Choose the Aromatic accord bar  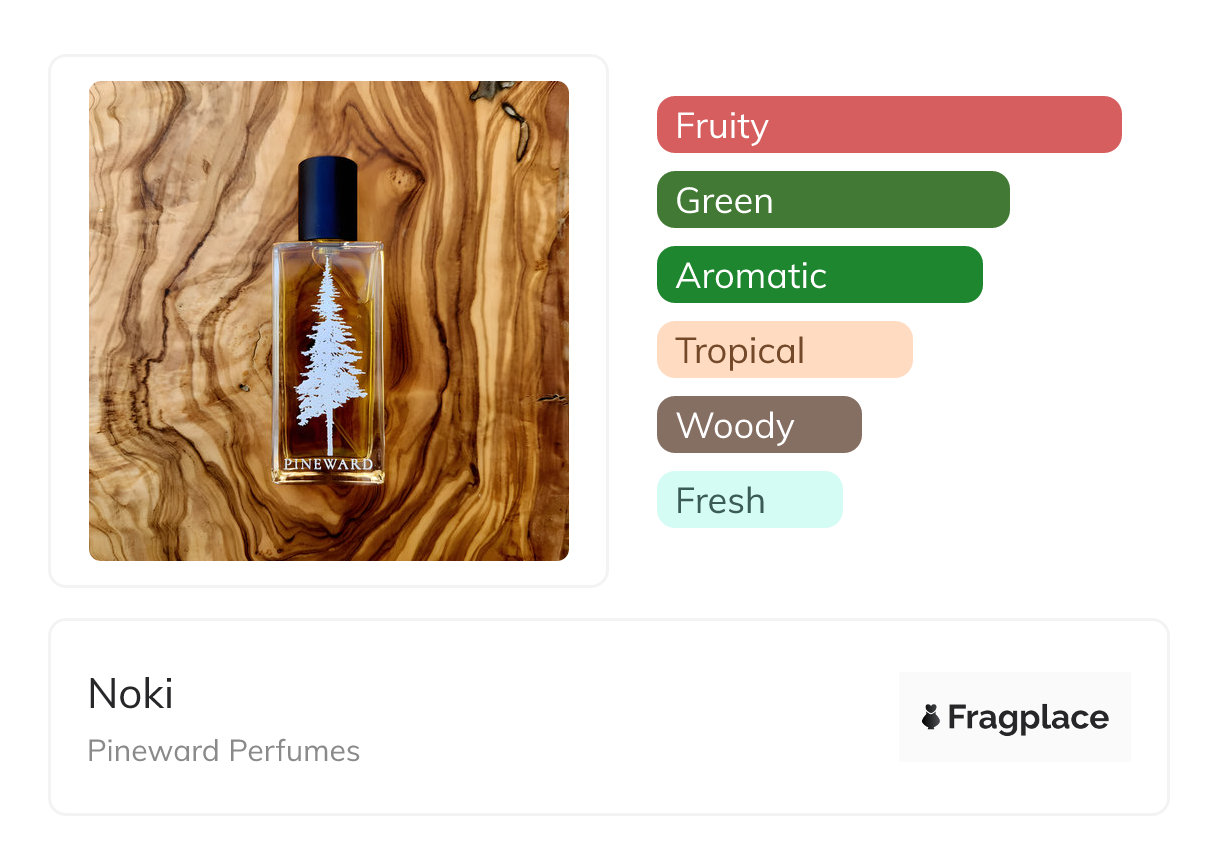pyautogui.click(x=819, y=275)
